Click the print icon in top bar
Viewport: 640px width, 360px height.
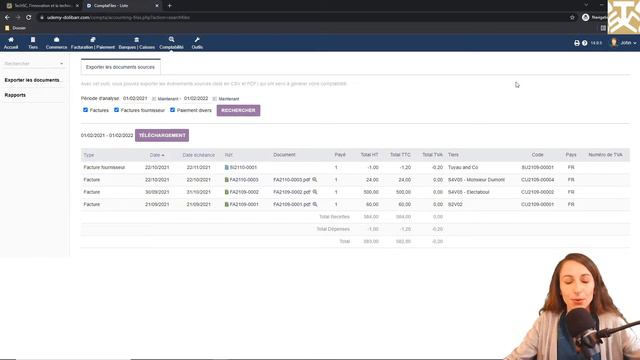tap(577, 43)
